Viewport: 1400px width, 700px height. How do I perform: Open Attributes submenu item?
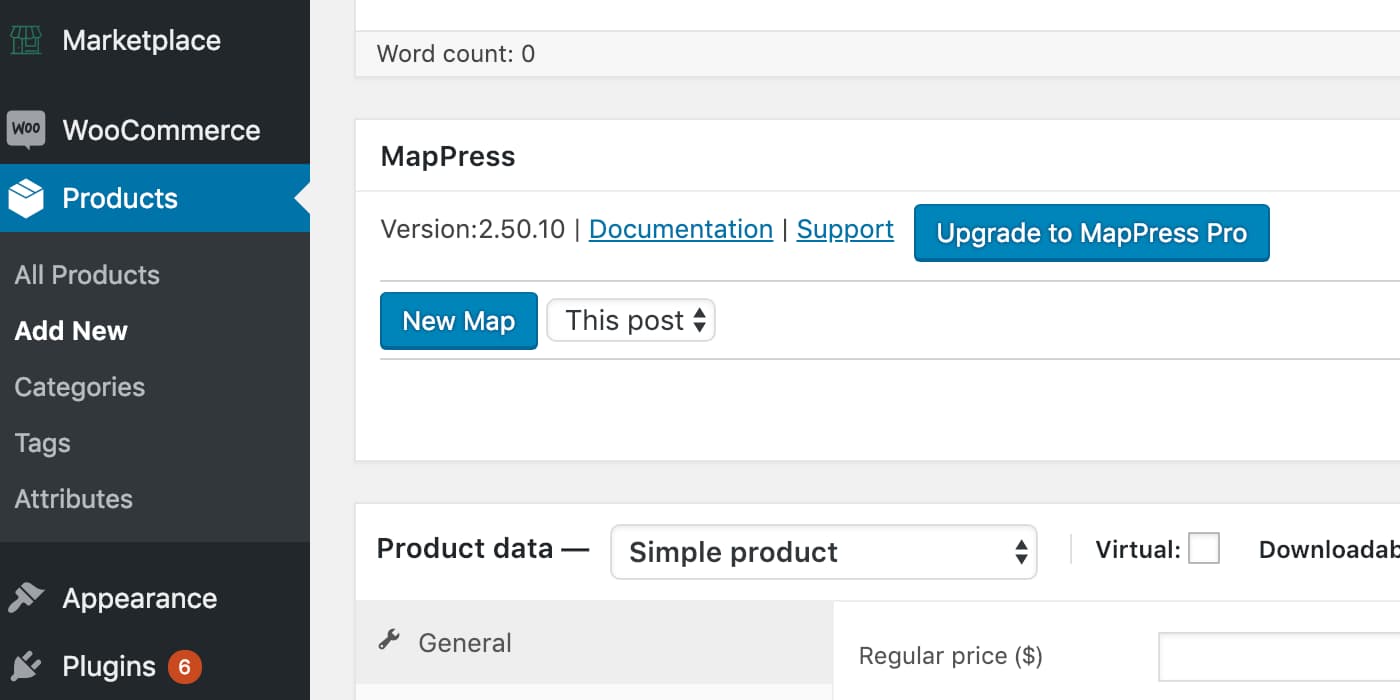click(74, 499)
